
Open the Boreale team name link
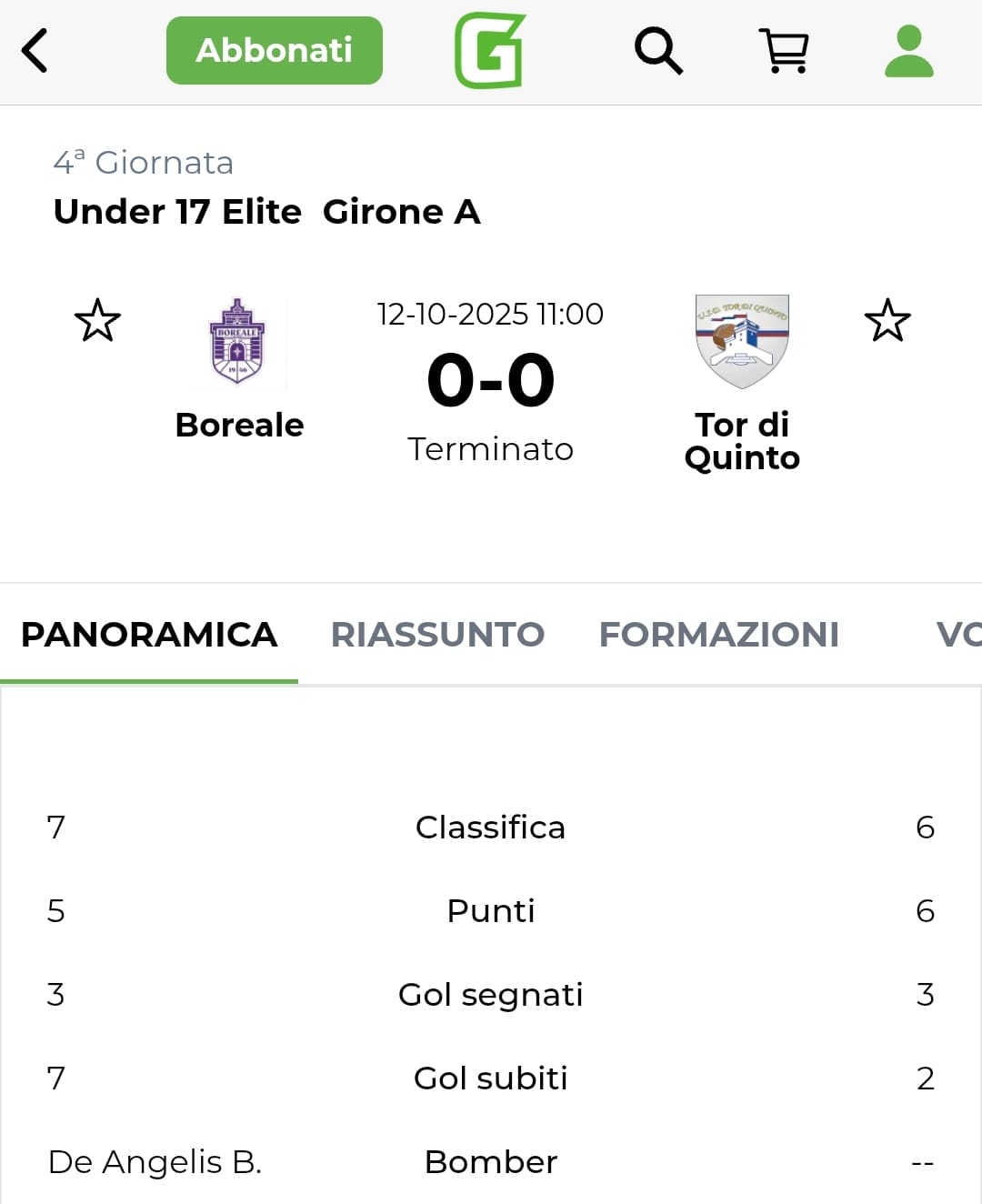[x=239, y=425]
